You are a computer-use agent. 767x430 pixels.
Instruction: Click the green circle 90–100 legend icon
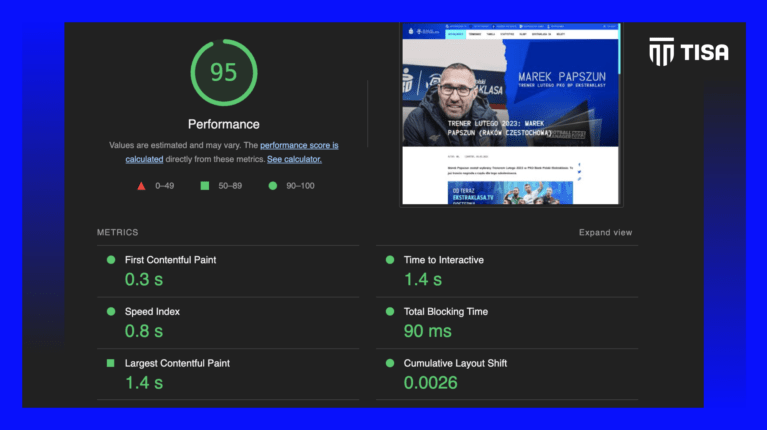click(272, 185)
